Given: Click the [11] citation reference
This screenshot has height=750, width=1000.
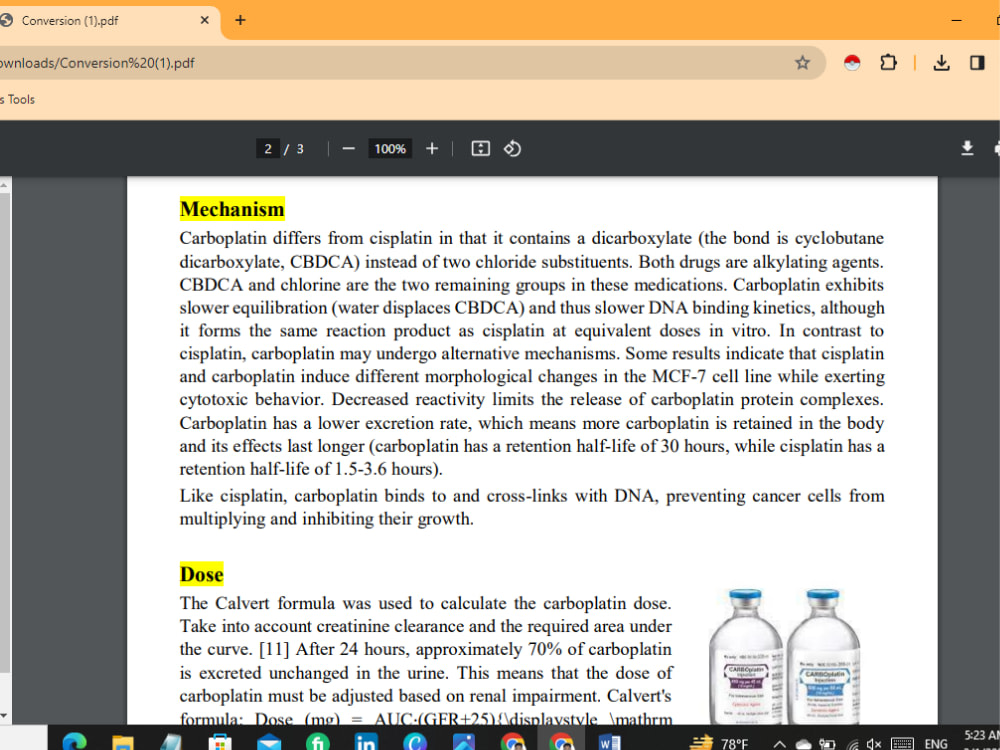Looking at the screenshot, I should coord(274,649).
